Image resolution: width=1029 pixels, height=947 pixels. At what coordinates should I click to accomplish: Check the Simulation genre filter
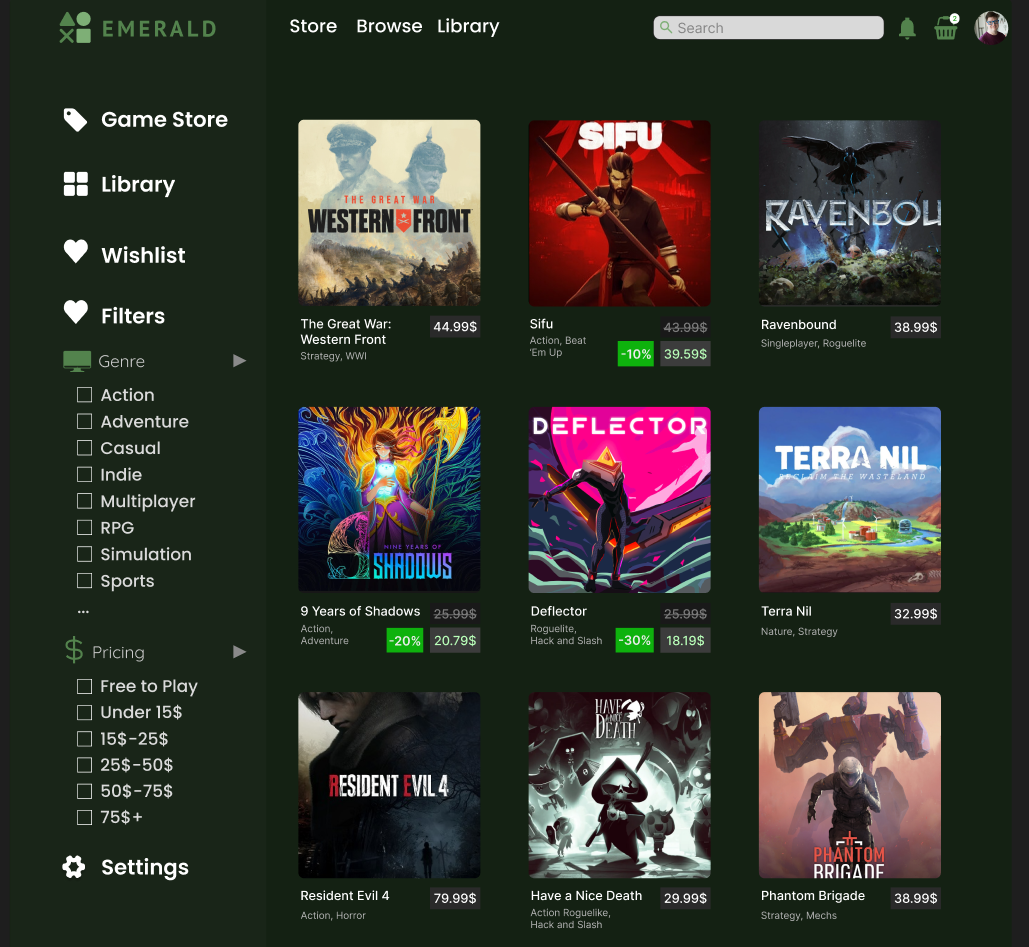(x=84, y=554)
